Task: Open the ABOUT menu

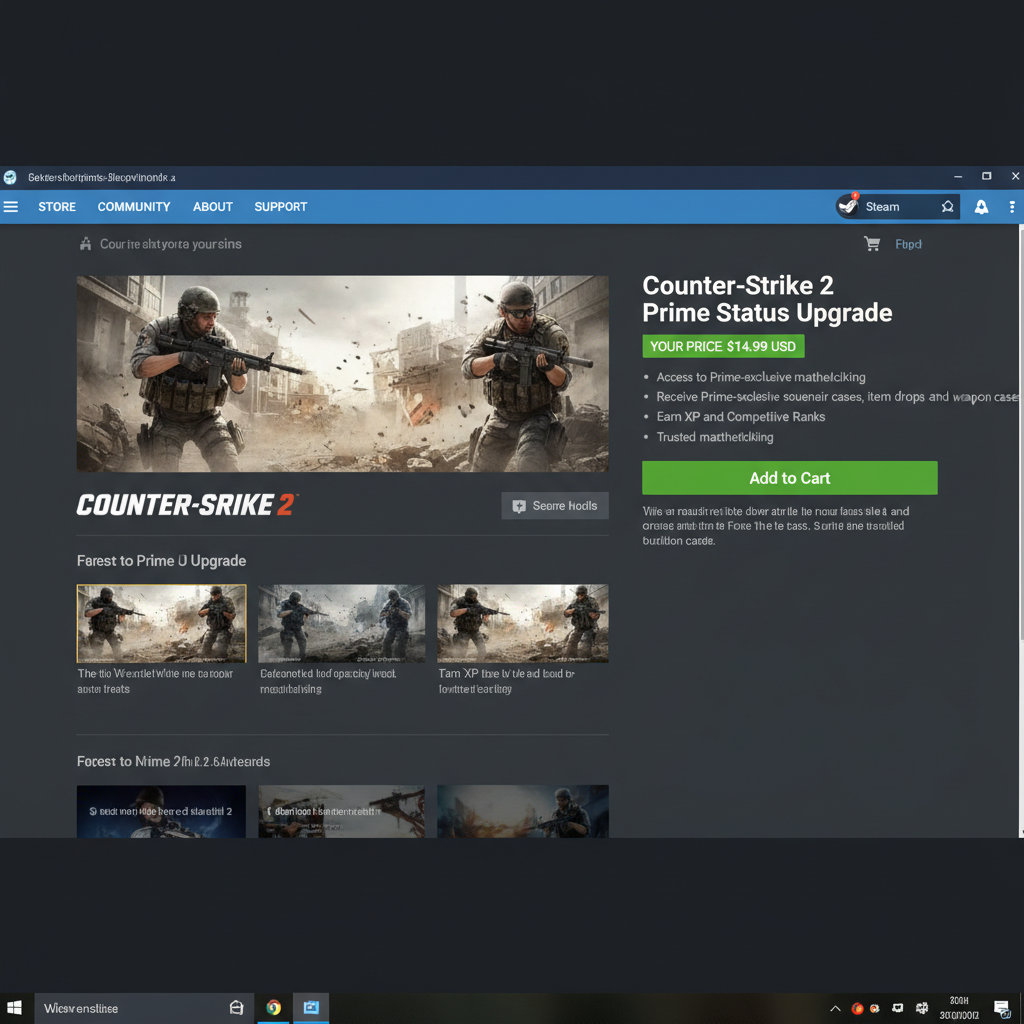Action: (212, 207)
